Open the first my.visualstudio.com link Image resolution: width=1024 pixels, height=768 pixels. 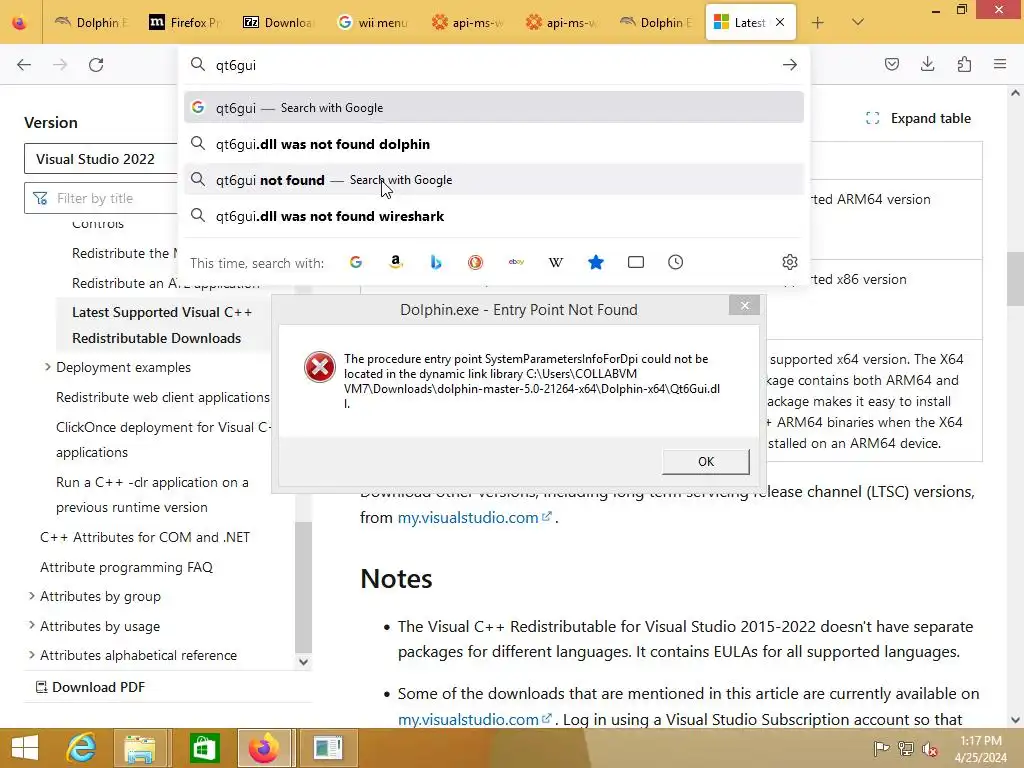click(x=475, y=517)
